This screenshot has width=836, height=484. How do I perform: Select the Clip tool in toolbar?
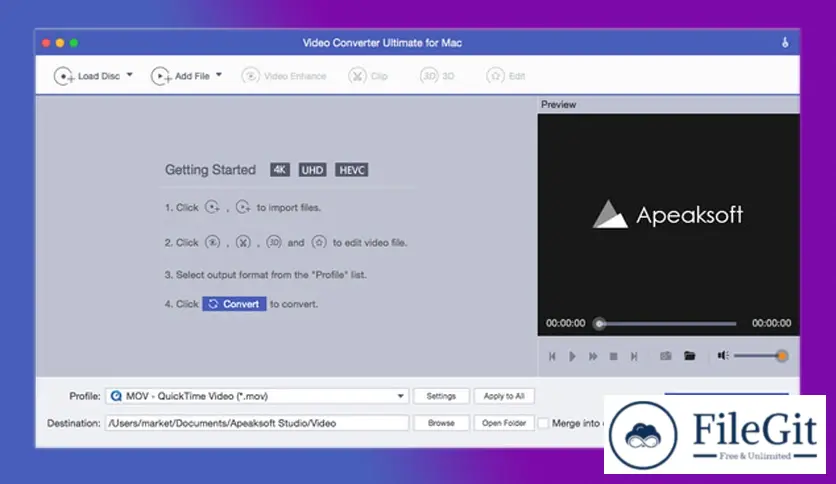coord(368,76)
